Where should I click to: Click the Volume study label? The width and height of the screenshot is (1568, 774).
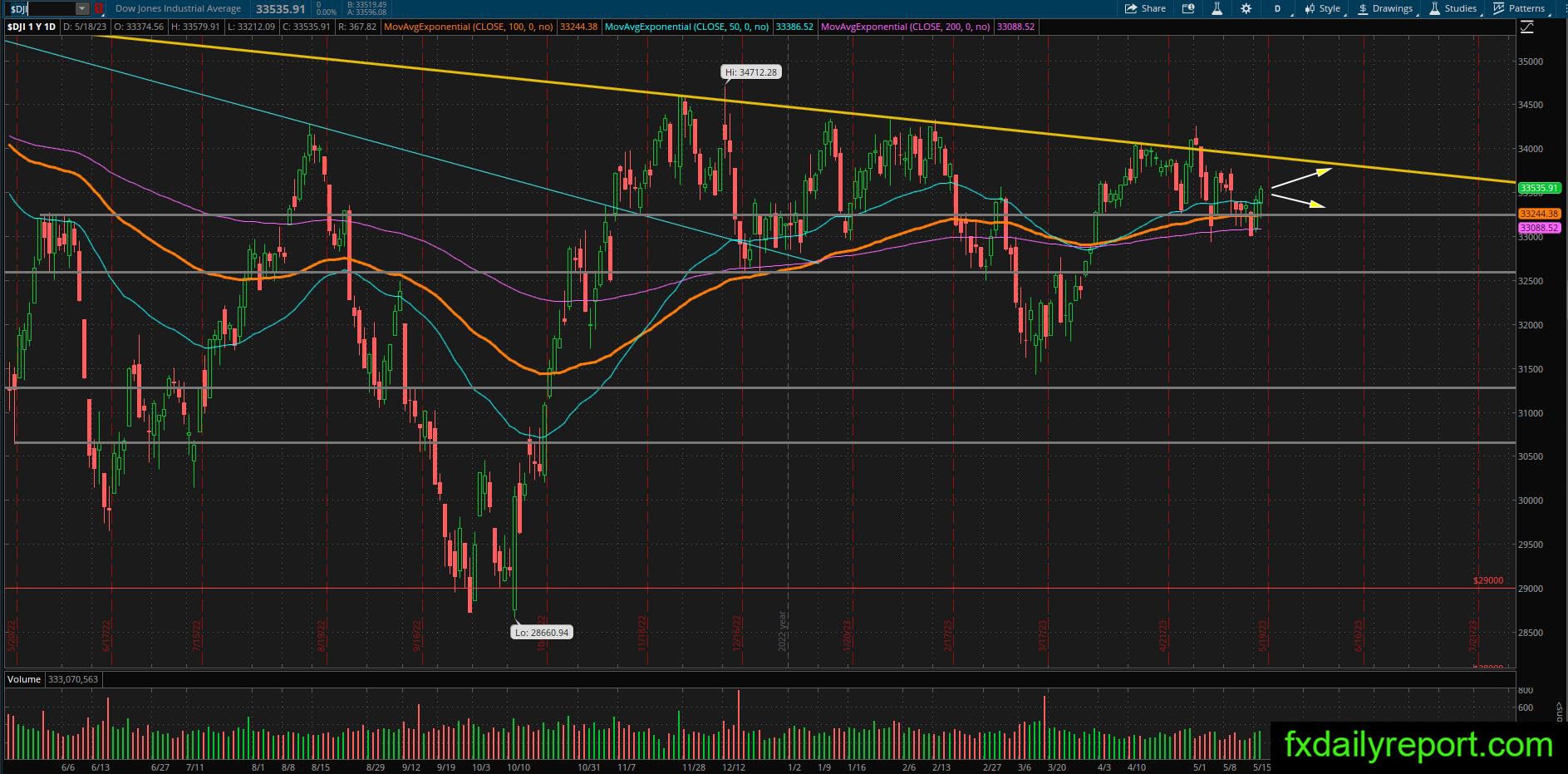point(24,679)
